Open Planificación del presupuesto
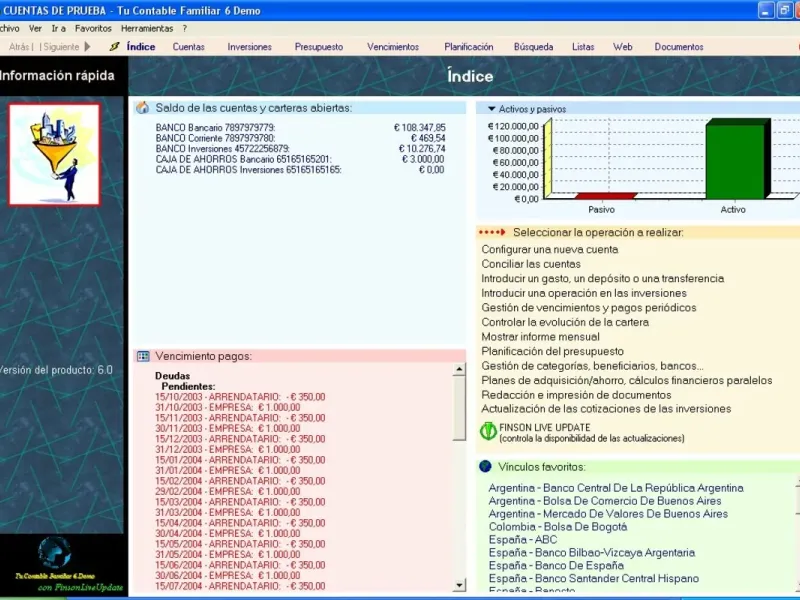800x600 pixels. pyautogui.click(x=553, y=352)
